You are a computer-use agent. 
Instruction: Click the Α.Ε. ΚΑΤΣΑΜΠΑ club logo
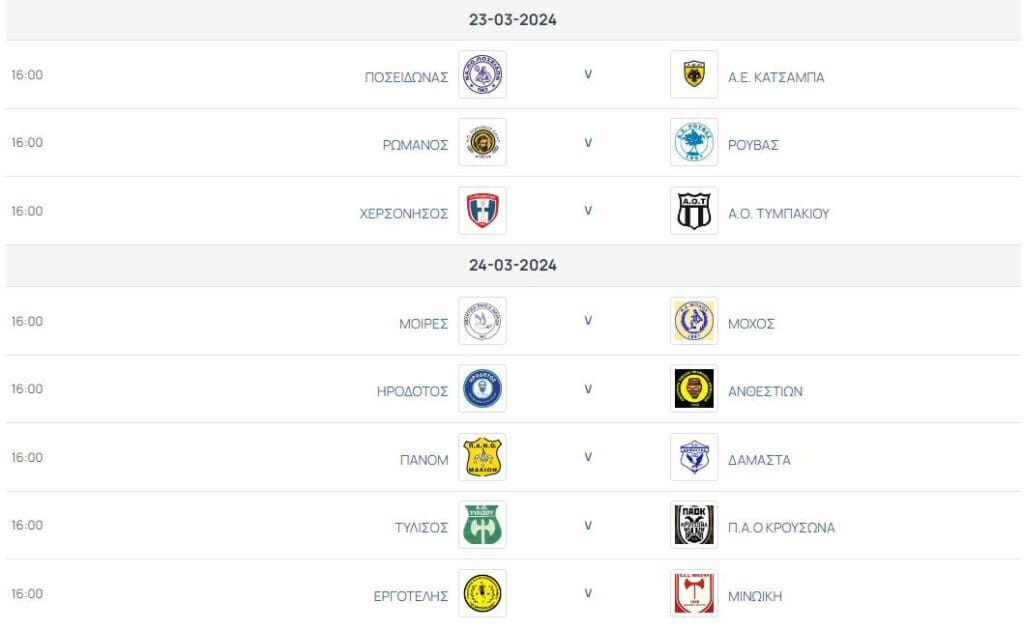tap(694, 74)
